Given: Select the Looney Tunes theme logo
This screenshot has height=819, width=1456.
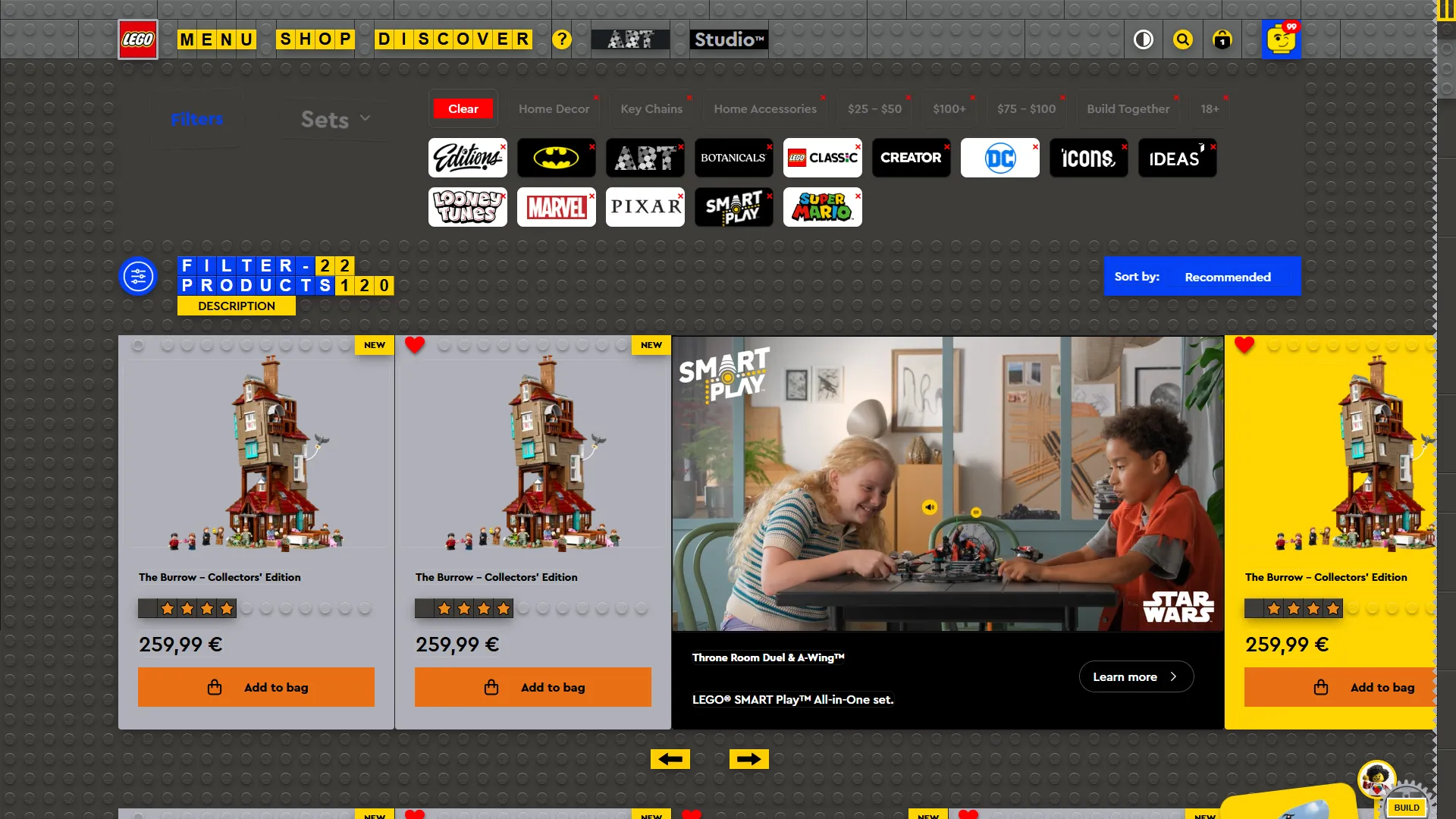Looking at the screenshot, I should click(467, 207).
